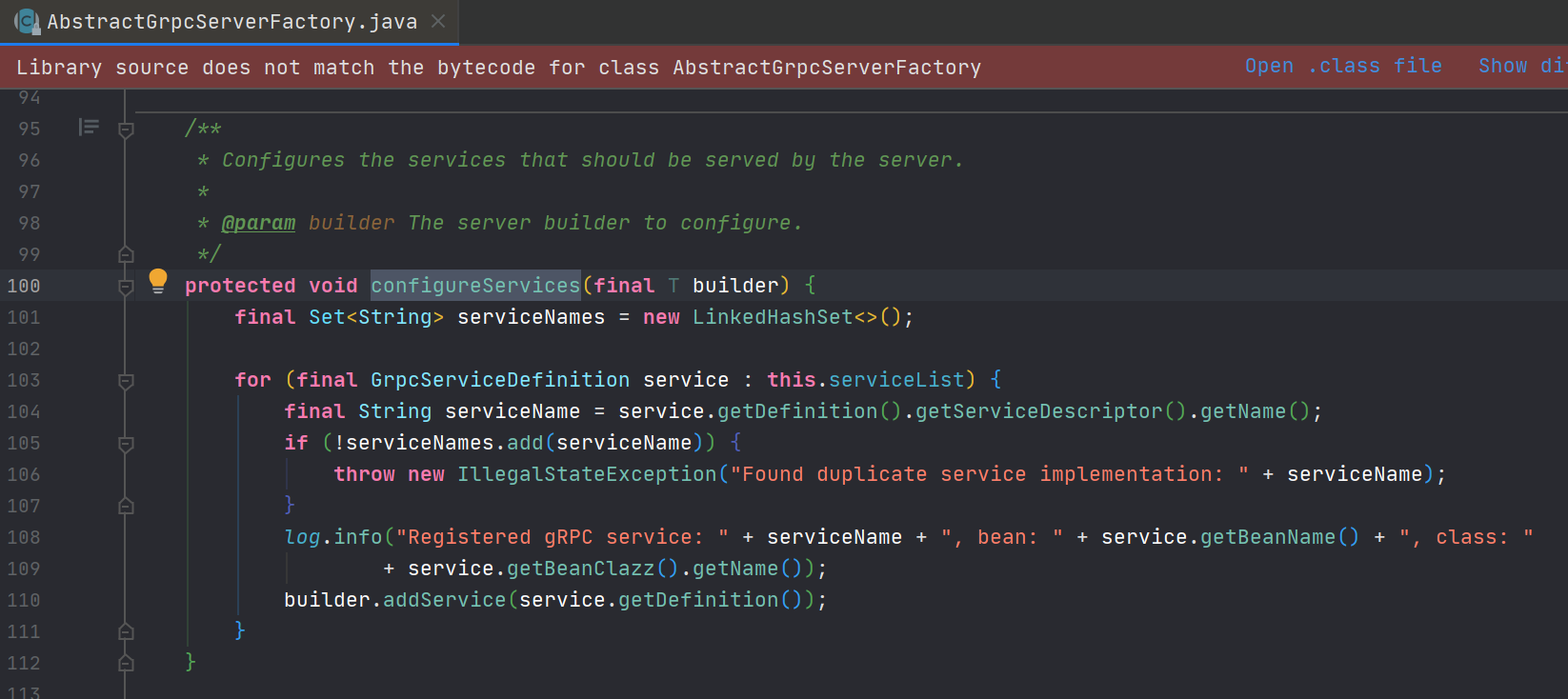Click the "Found duplicate service implementation" string
The width and height of the screenshot is (1568, 699).
point(990,474)
